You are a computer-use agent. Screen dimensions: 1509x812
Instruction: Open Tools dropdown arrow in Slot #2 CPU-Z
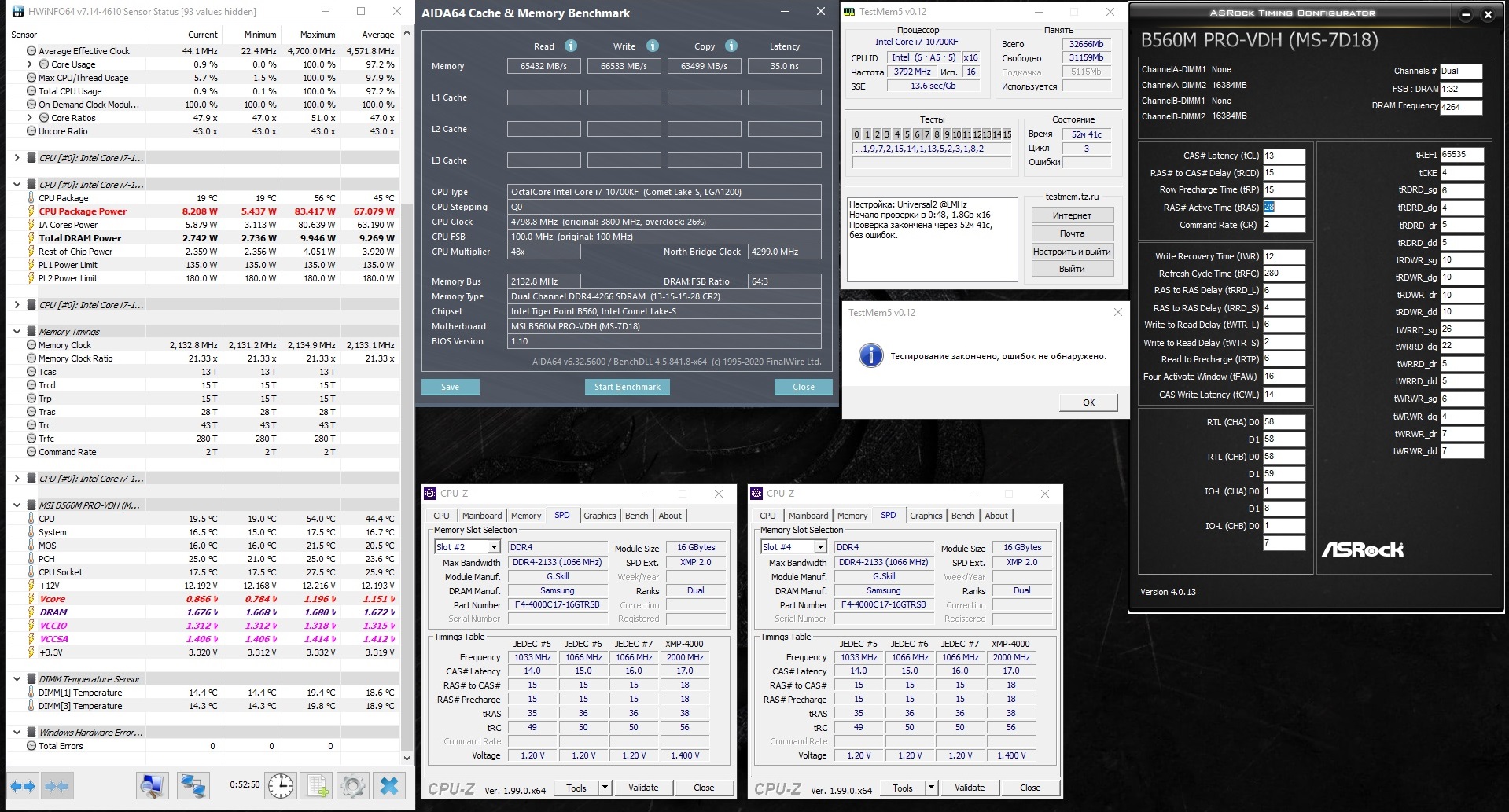pyautogui.click(x=605, y=788)
